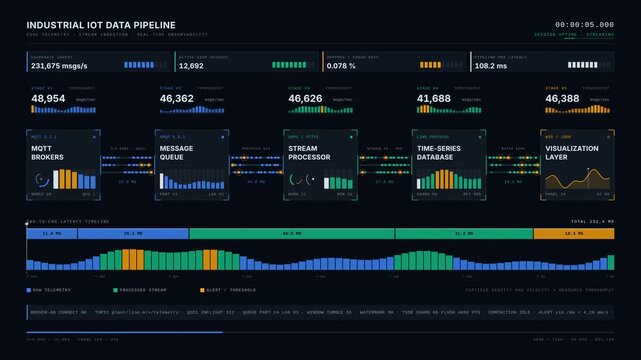Click the link flow between MQTT Brokers and Message Queue
The height and width of the screenshot is (360, 641).
point(128,165)
